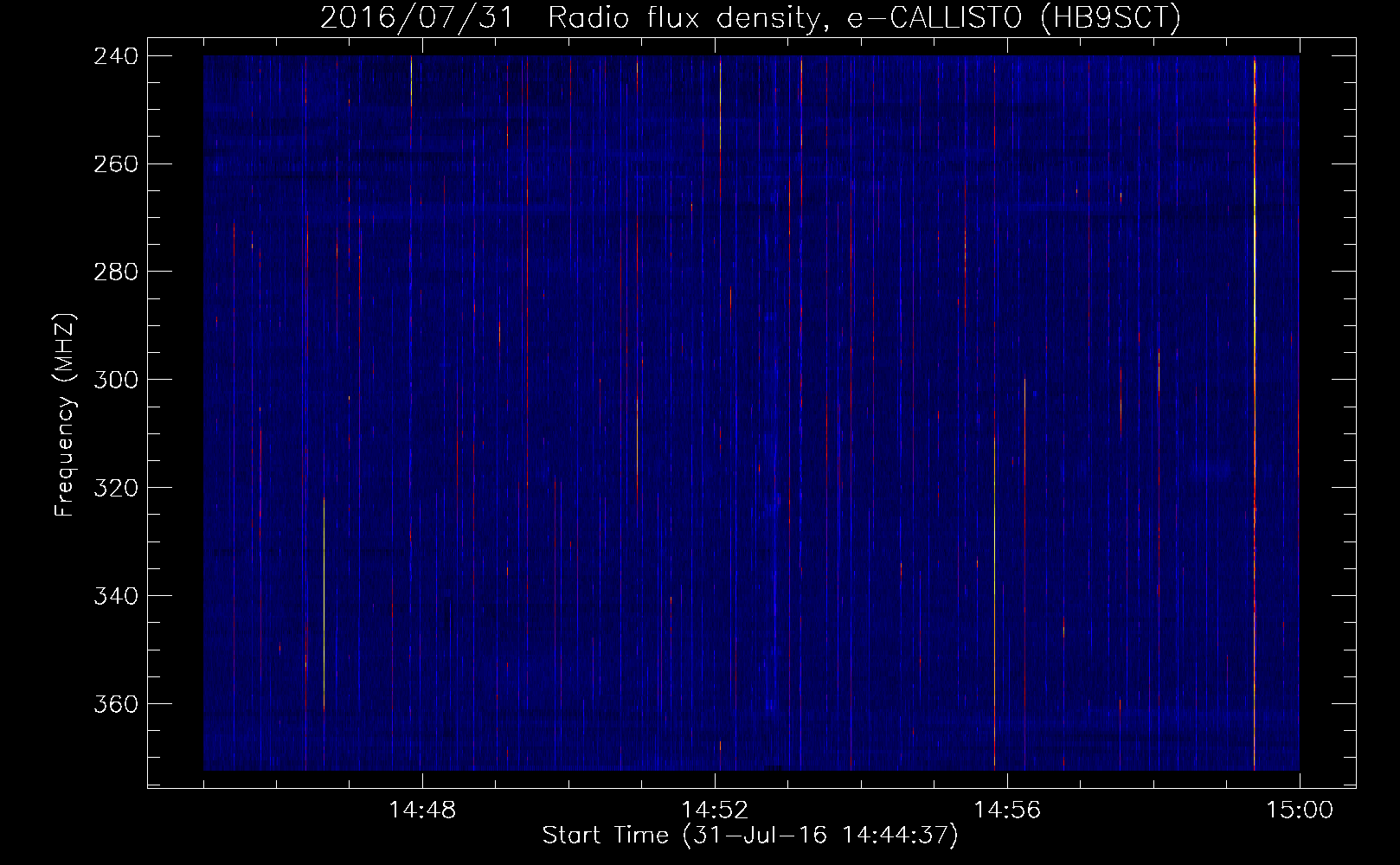Click the bright yellow-white vertical streak just before 15:00

click(1254, 413)
